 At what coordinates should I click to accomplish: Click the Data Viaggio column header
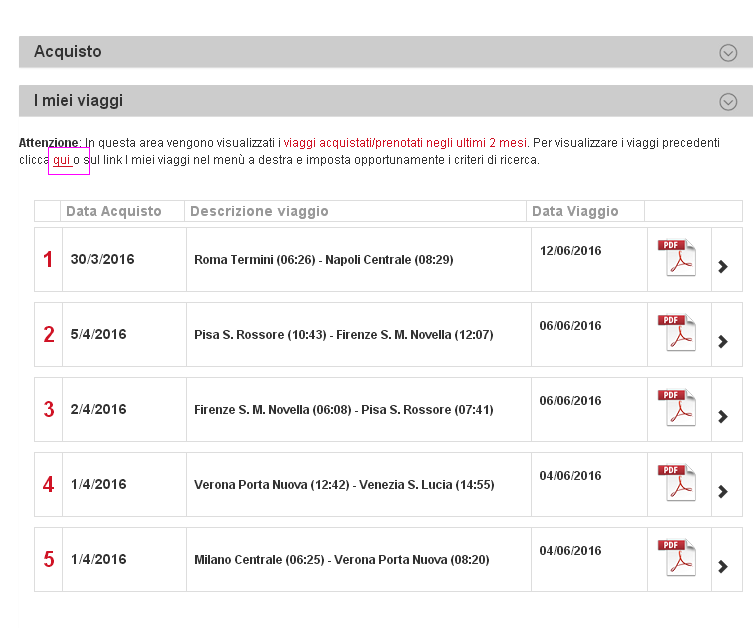575,211
